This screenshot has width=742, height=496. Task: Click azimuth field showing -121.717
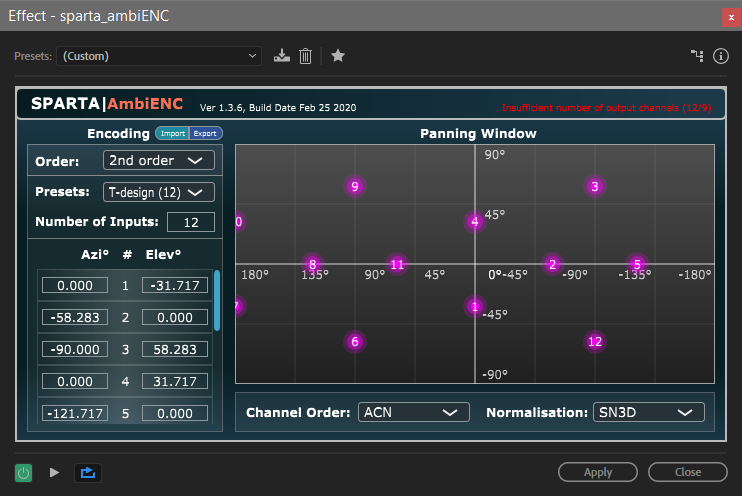tap(75, 413)
